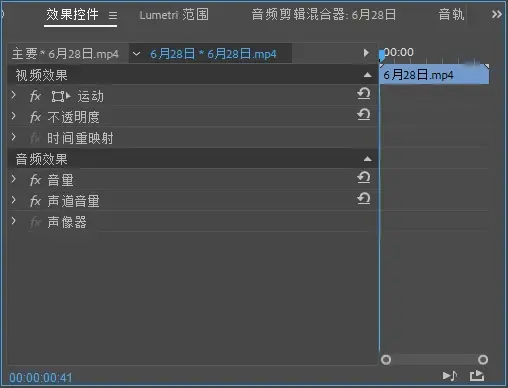The image size is (508, 388).
Task: Toggle timeline view with the play triangle
Action: tap(366, 53)
